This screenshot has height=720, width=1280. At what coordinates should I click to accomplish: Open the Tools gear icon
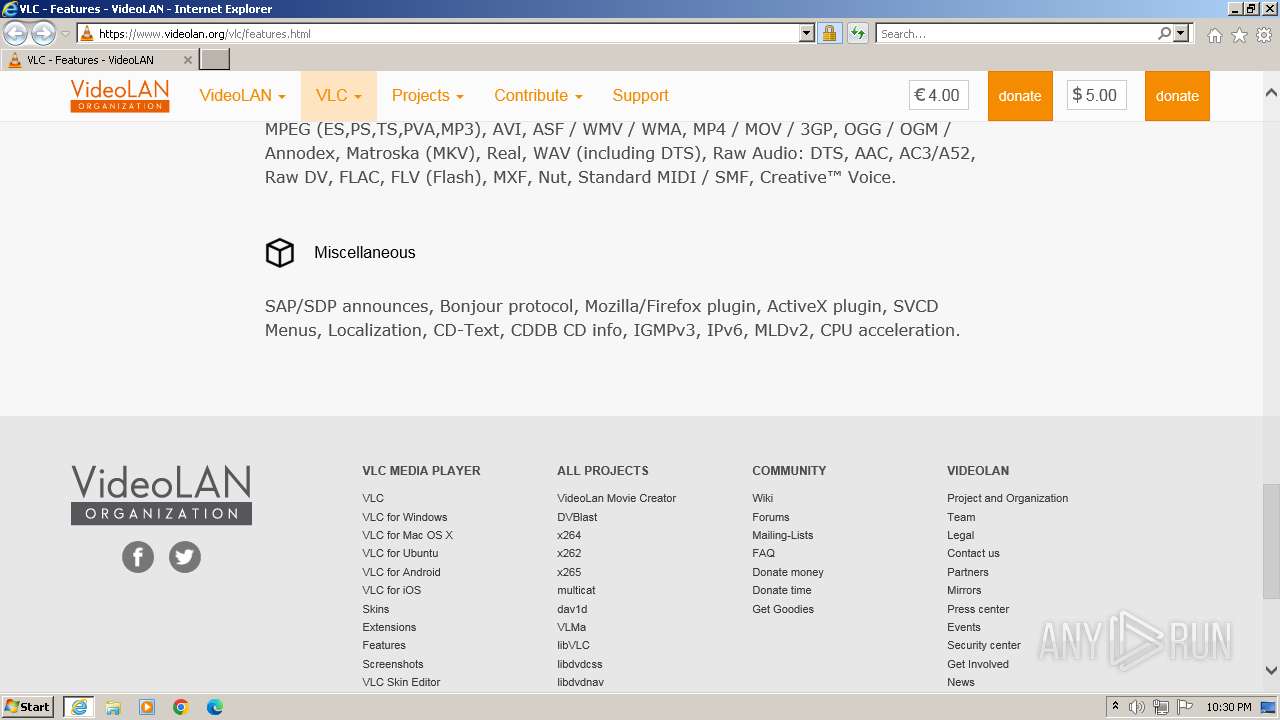click(x=1264, y=35)
